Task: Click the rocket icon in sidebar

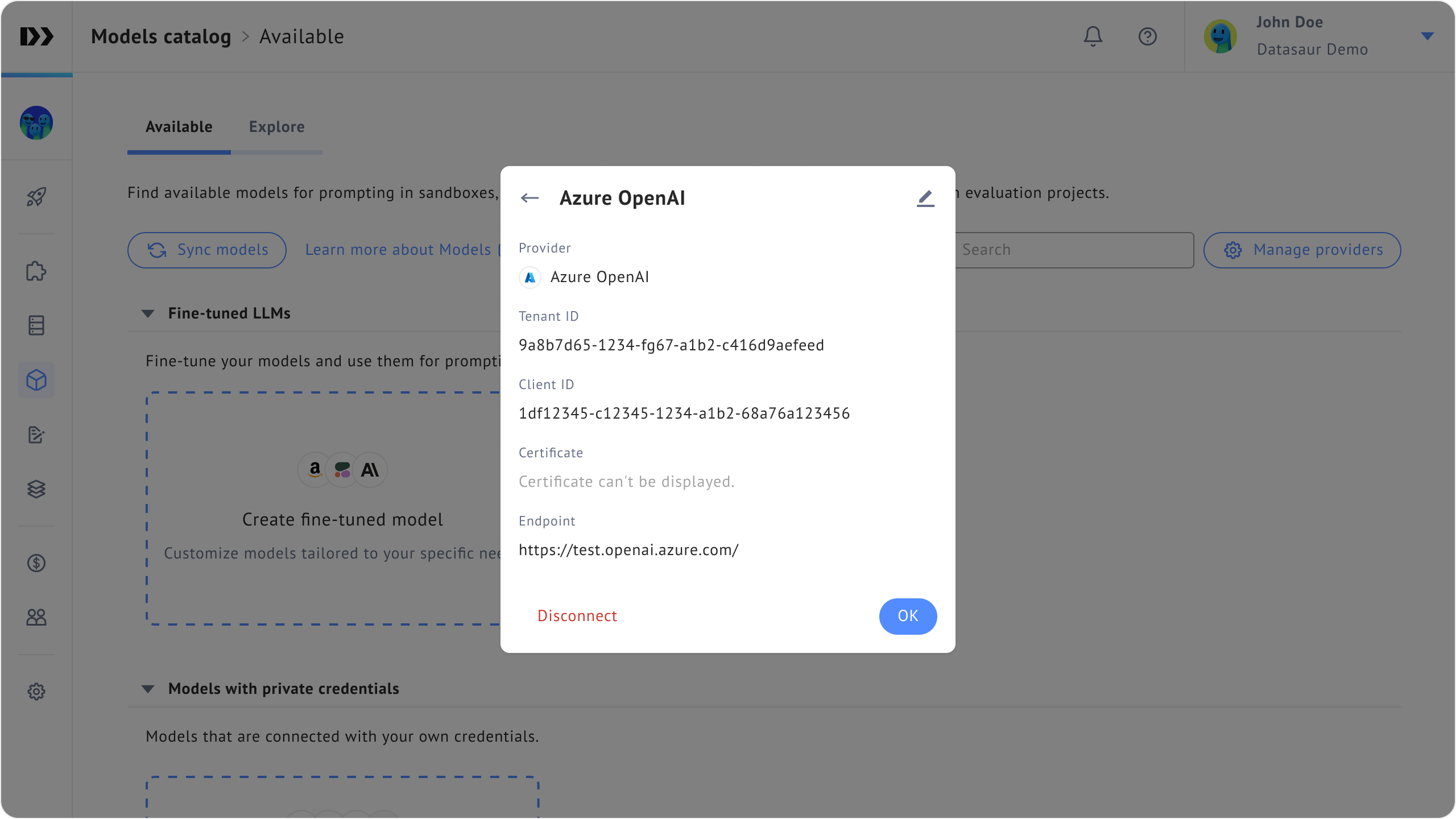Action: point(36,197)
